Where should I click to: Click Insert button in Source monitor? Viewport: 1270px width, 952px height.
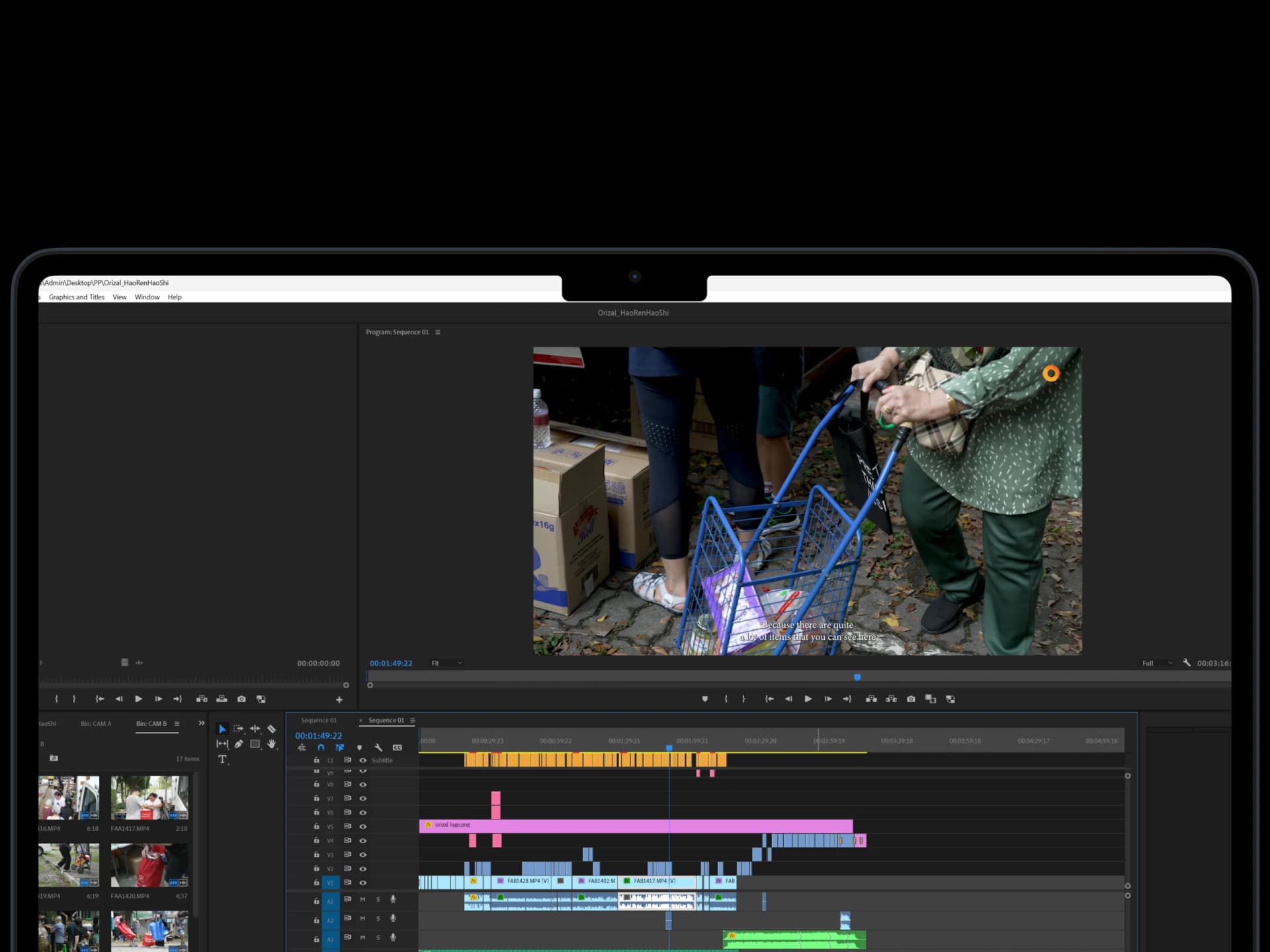pyautogui.click(x=202, y=699)
